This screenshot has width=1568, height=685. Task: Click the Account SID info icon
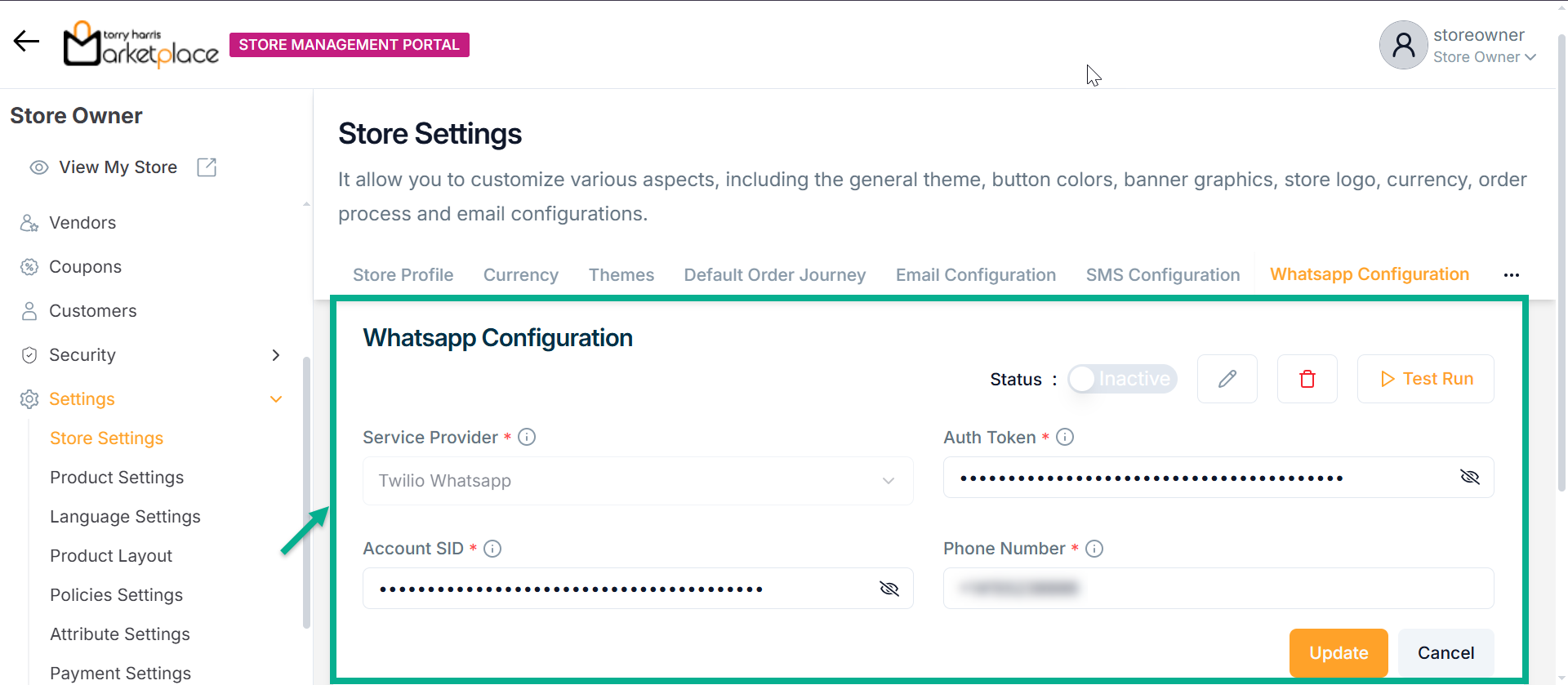pyautogui.click(x=492, y=549)
